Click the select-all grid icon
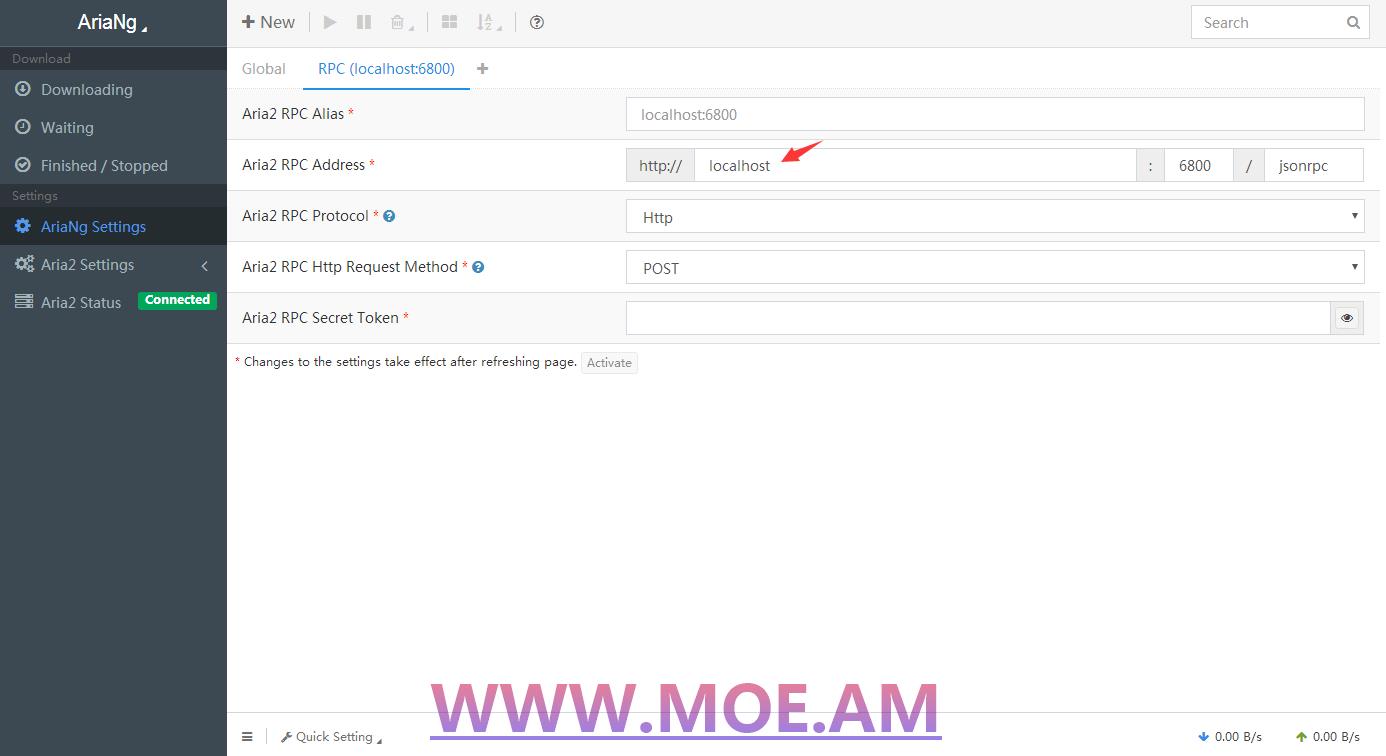This screenshot has width=1386, height=756. 450,22
